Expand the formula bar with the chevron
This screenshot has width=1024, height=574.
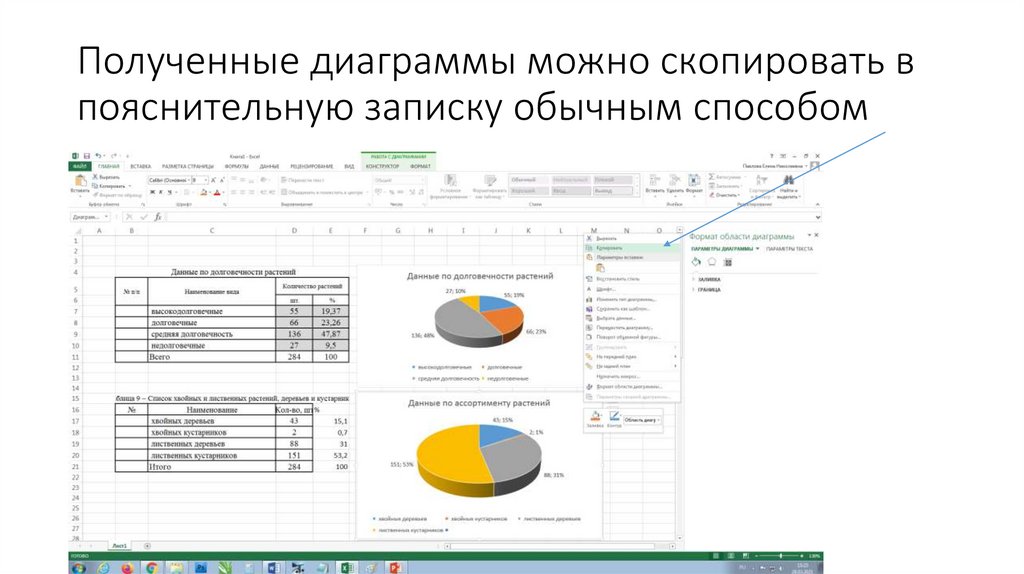click(817, 217)
